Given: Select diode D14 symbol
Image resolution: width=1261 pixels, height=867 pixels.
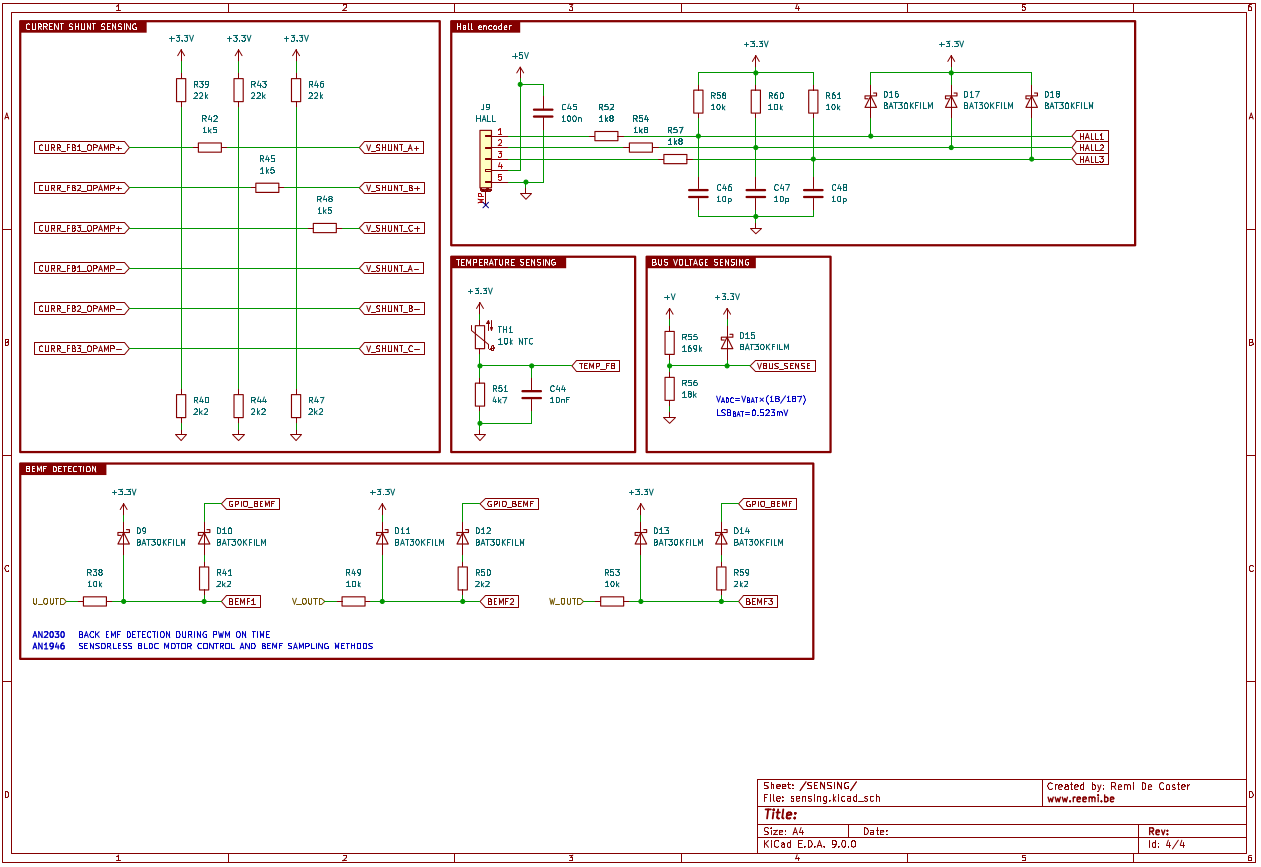Looking at the screenshot, I should click(x=721, y=538).
